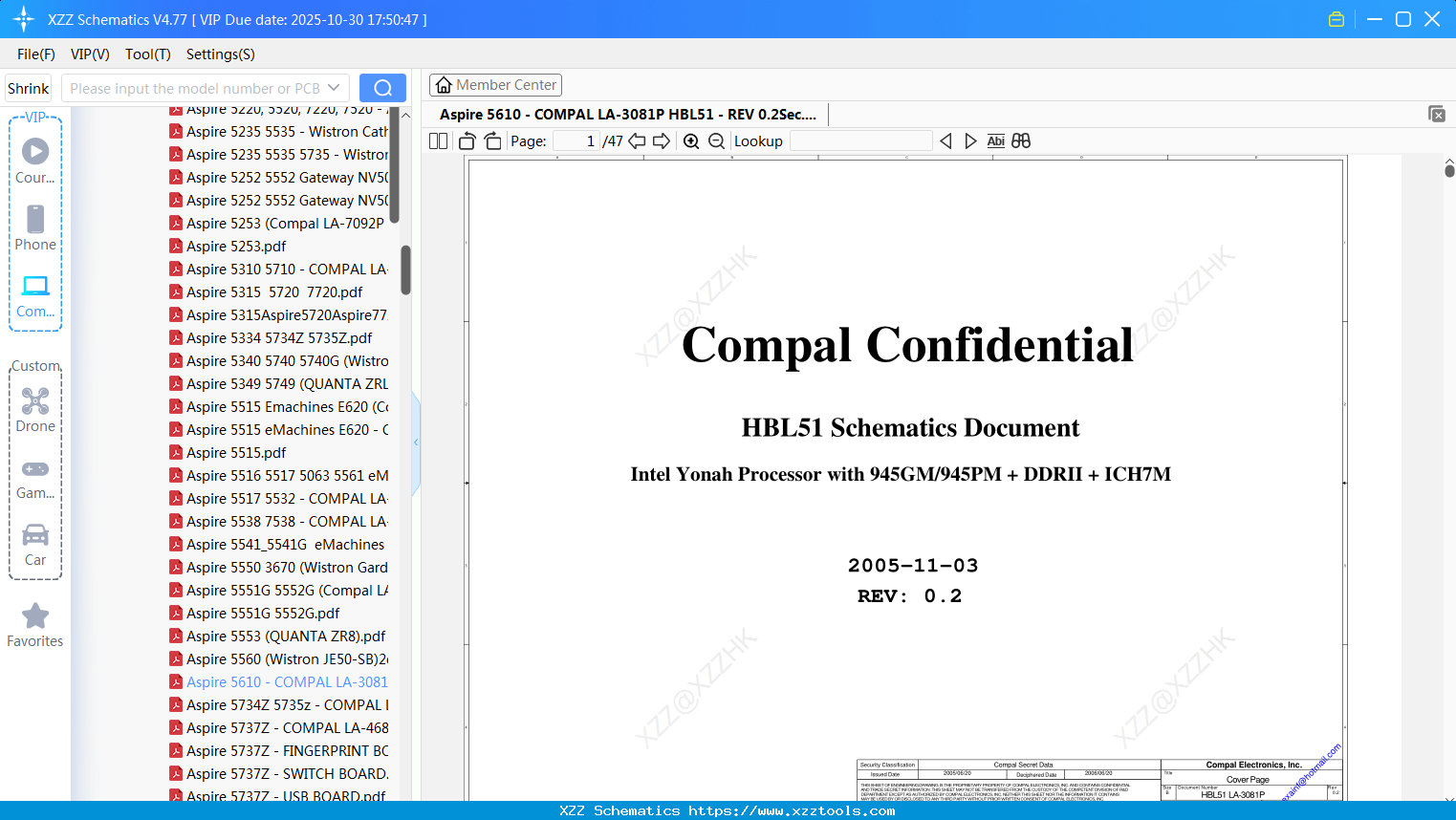Image resolution: width=1456 pixels, height=820 pixels.
Task: Toggle the two-page split view icon
Action: click(x=439, y=141)
